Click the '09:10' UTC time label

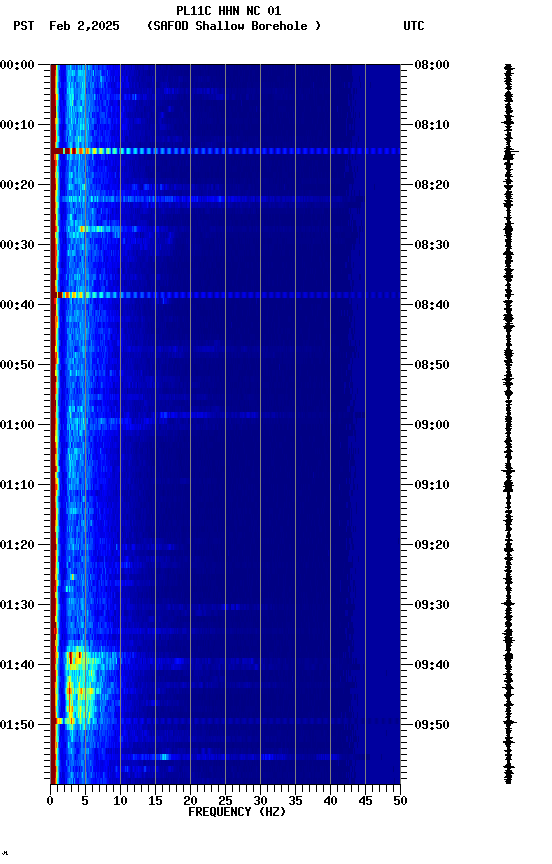(432, 485)
